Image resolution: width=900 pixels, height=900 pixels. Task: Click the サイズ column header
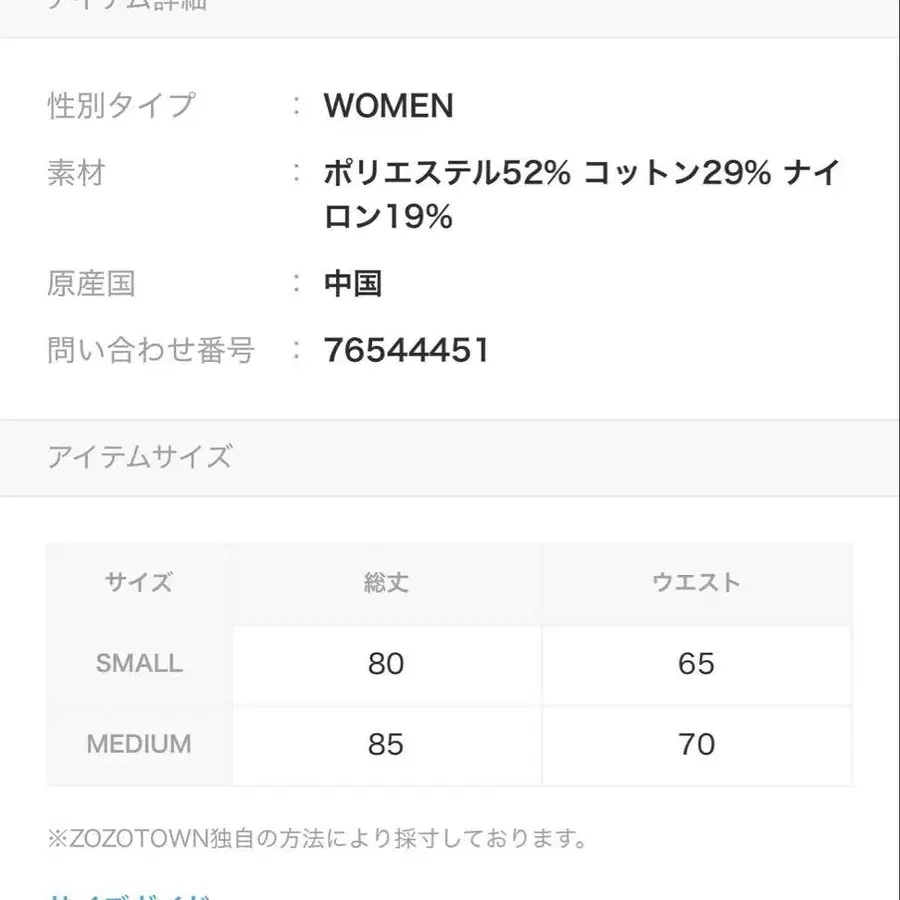coord(139,583)
